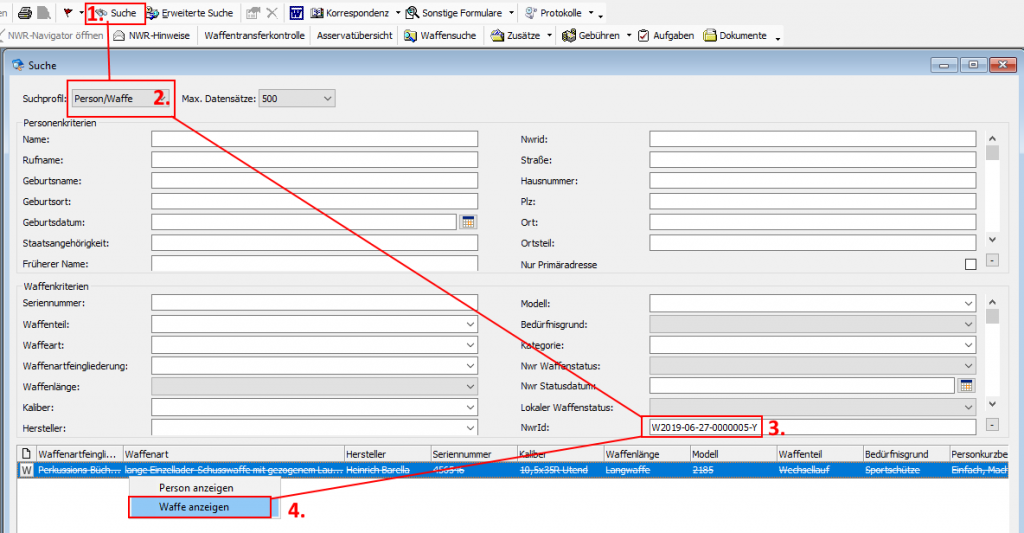Screen dimensions: 1024x533
Task: Open calendar picker next to Geburtsdatum
Action: pos(467,222)
